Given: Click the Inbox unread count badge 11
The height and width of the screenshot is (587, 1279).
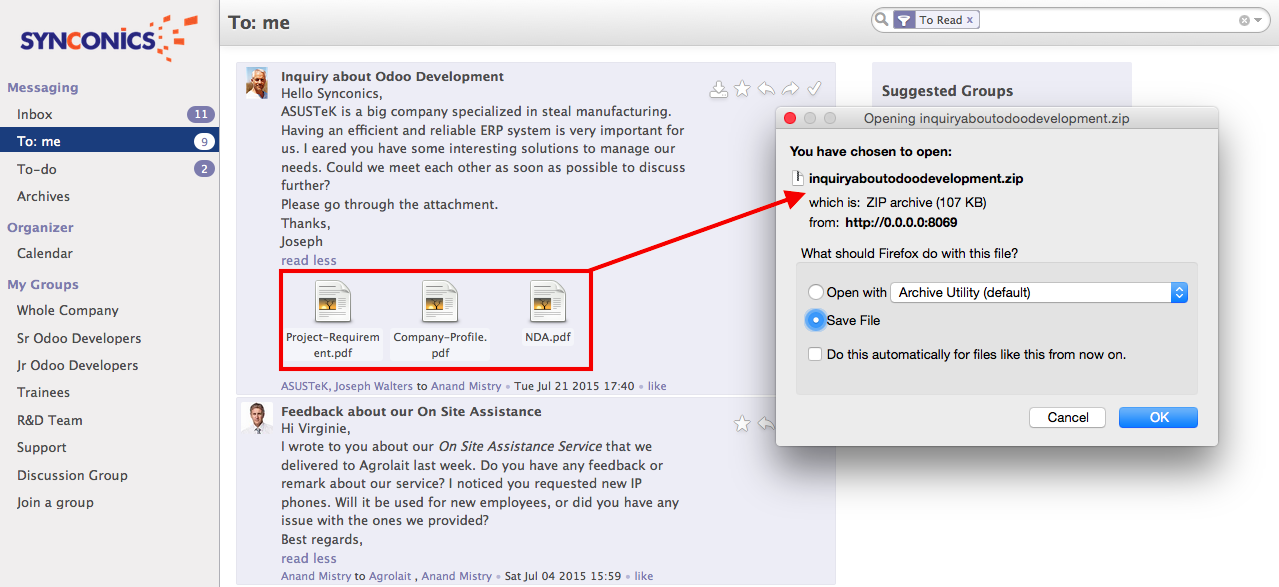Looking at the screenshot, I should click(x=201, y=114).
